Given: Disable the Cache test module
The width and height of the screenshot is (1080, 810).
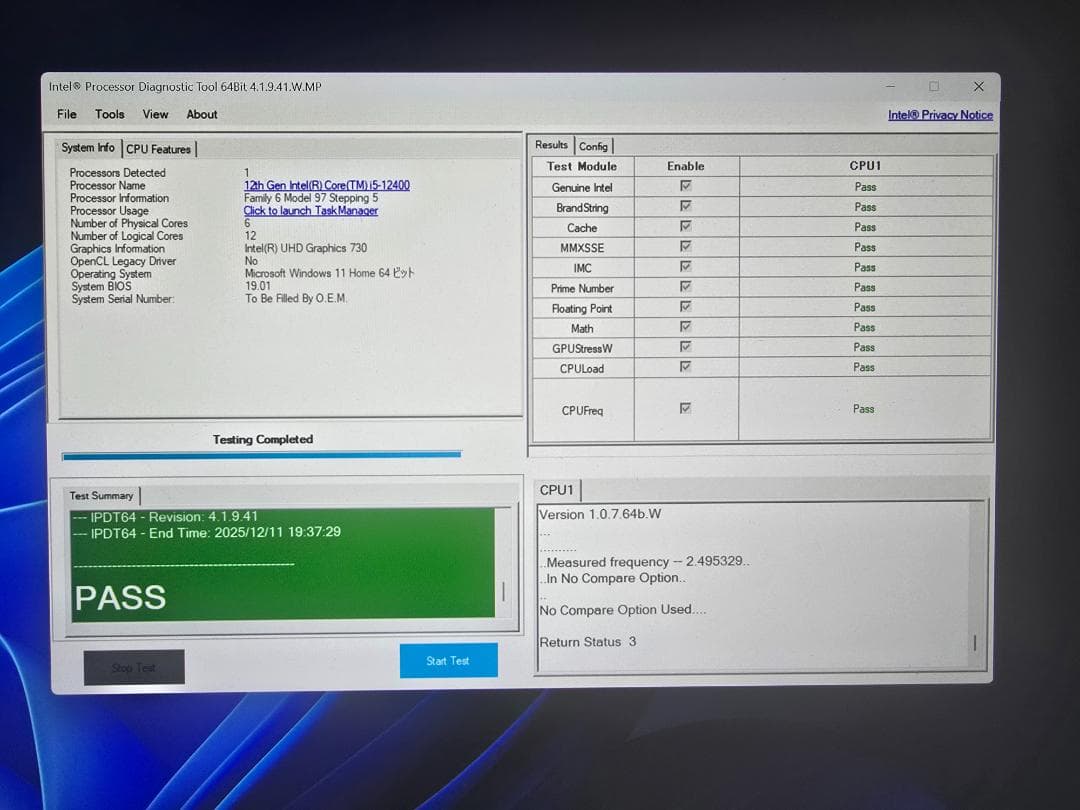Looking at the screenshot, I should 686,227.
